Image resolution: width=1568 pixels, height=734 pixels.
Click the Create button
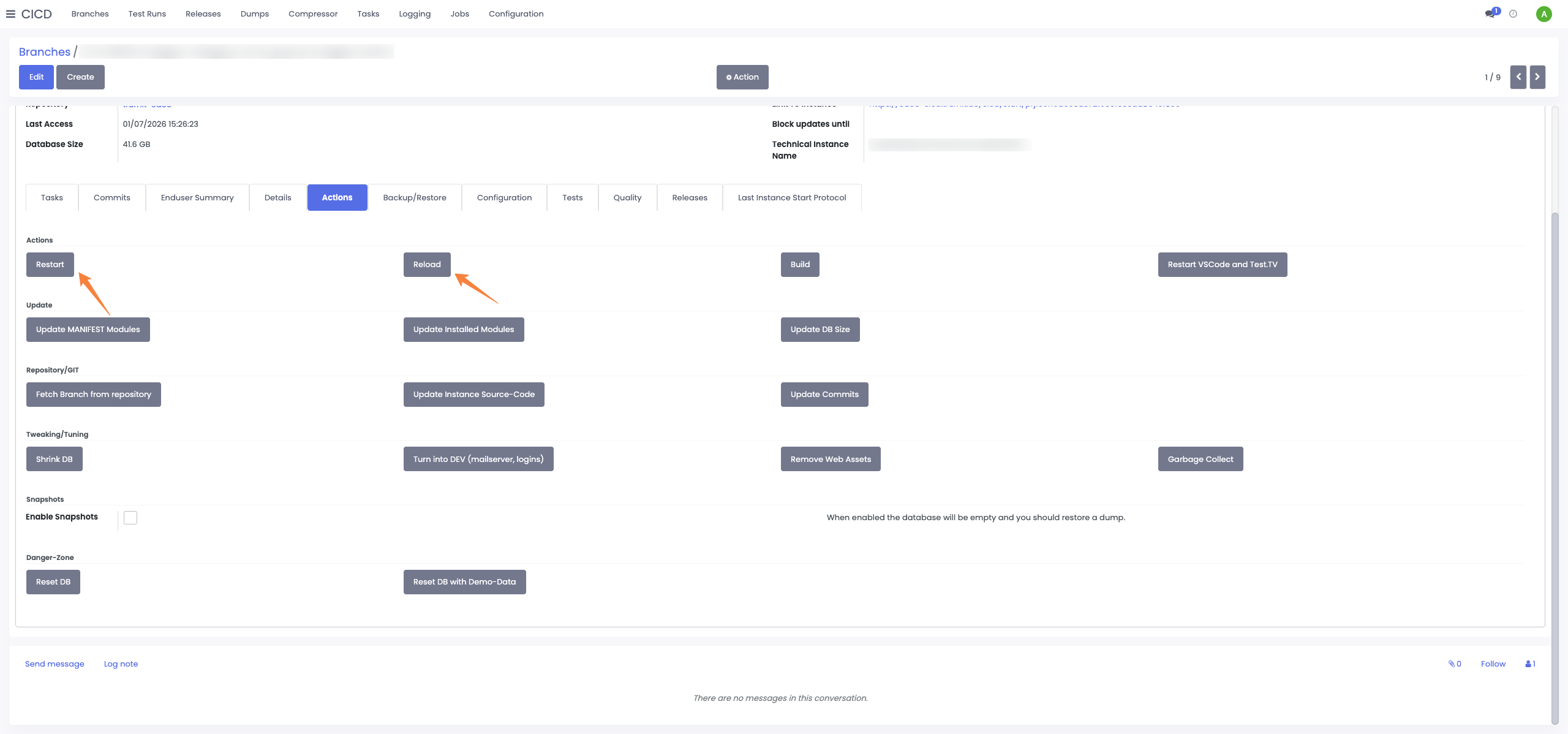80,77
